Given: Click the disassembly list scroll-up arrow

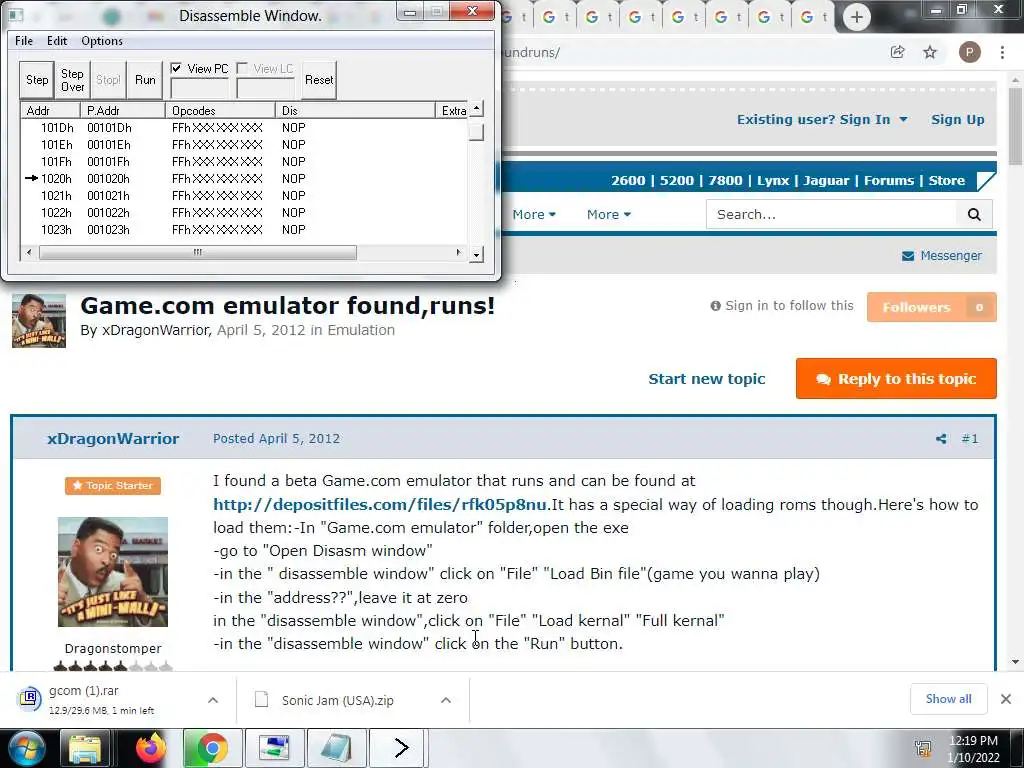Looking at the screenshot, I should click(x=477, y=109).
